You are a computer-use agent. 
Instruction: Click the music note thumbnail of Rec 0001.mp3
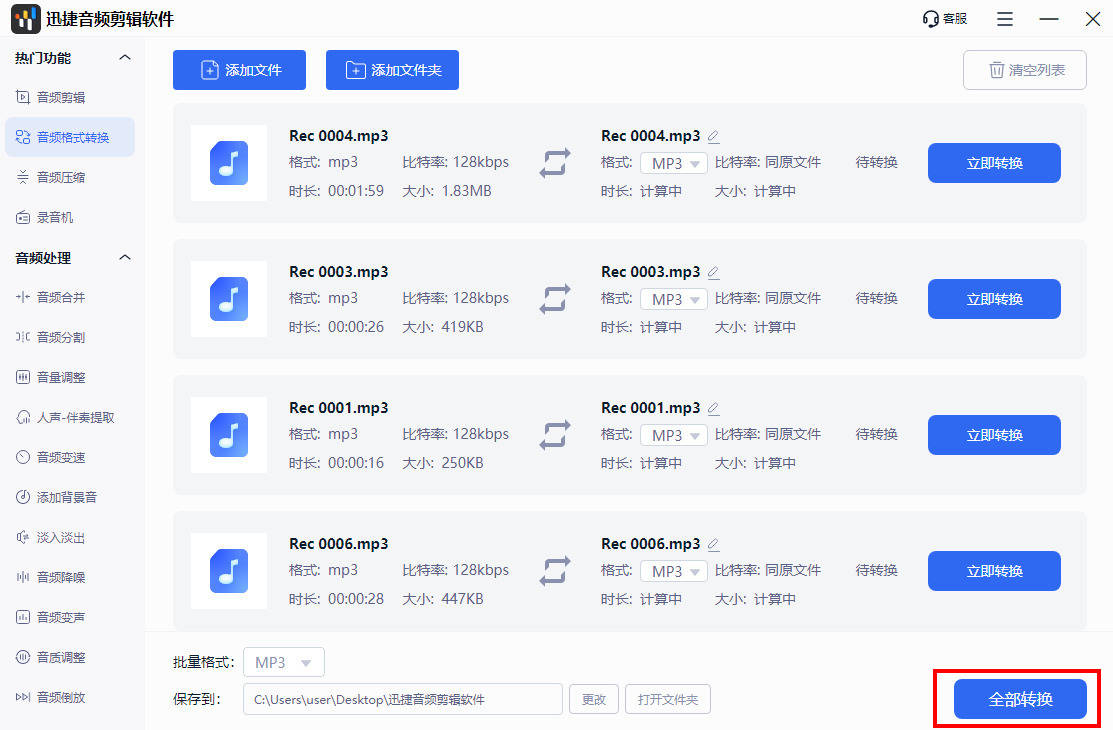(x=229, y=435)
